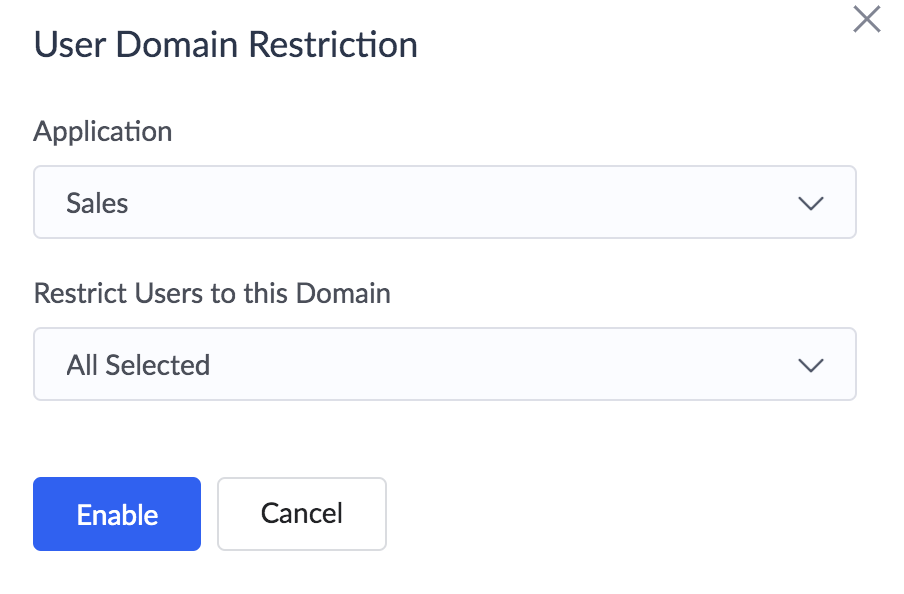
Task: Exit dialog with the close cross icon
Action: pos(867,19)
